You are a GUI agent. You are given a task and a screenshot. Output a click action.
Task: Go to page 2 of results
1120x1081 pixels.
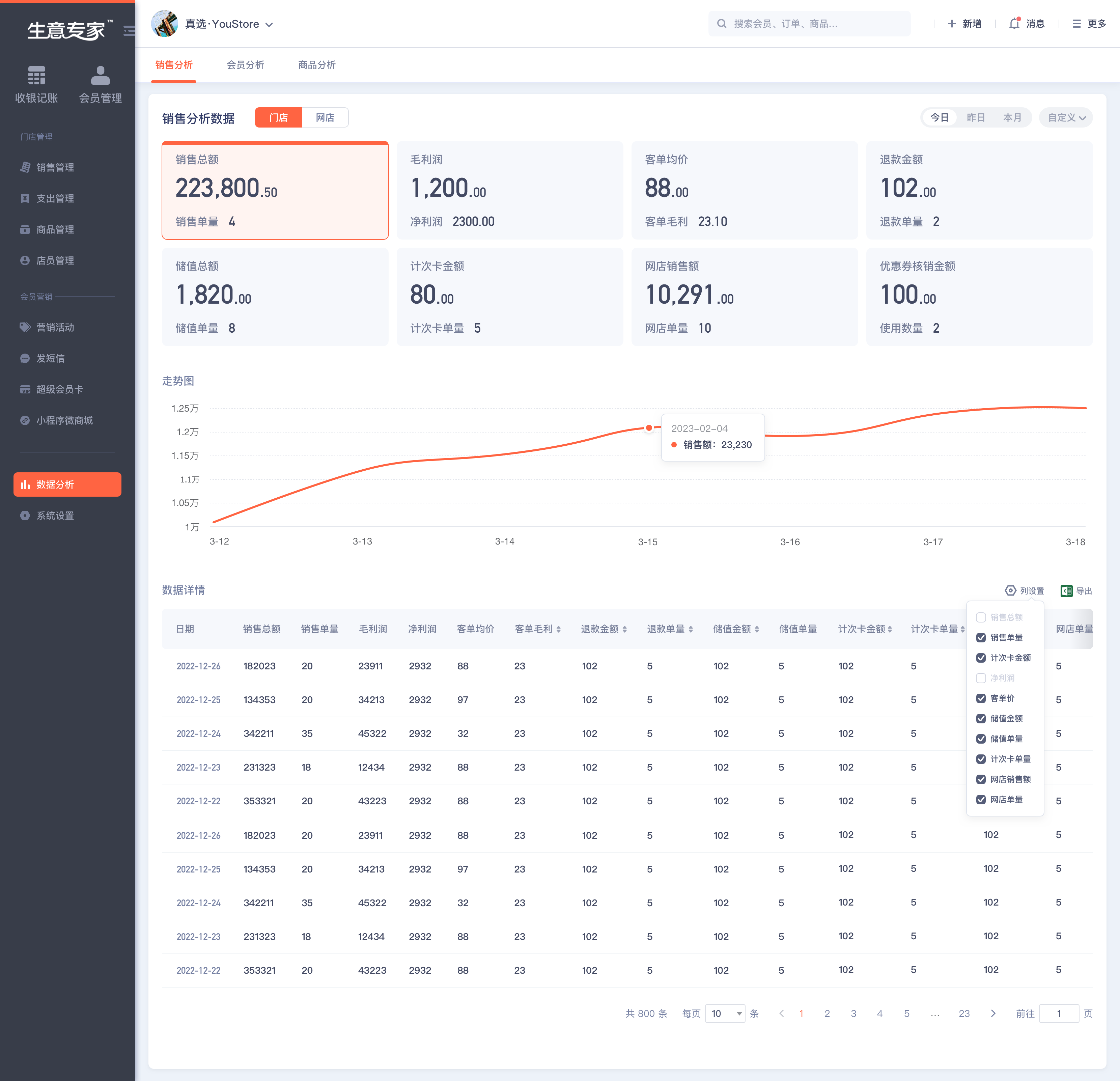pos(827,1013)
